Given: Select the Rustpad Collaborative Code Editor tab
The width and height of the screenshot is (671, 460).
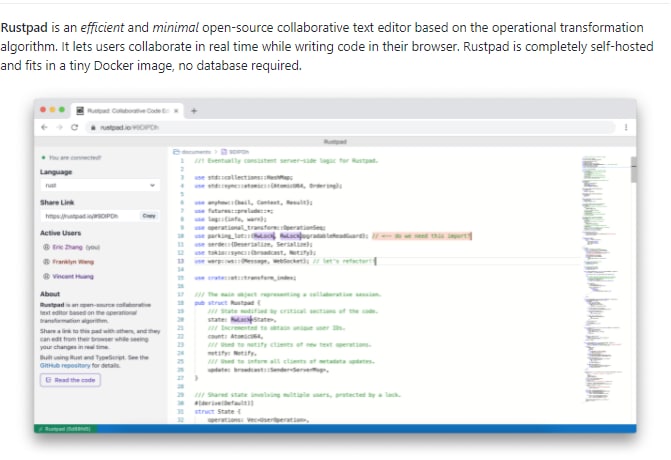Looking at the screenshot, I should (x=128, y=111).
